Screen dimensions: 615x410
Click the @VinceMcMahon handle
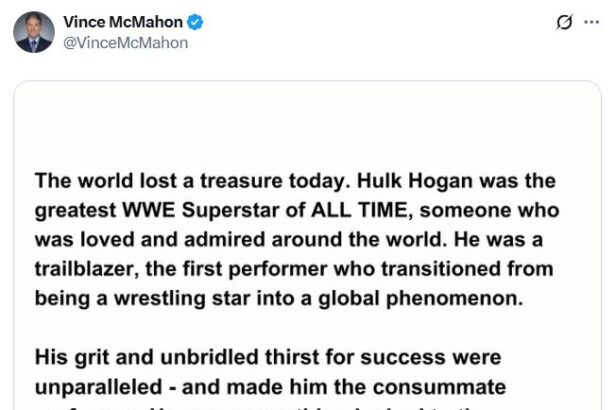point(125,43)
